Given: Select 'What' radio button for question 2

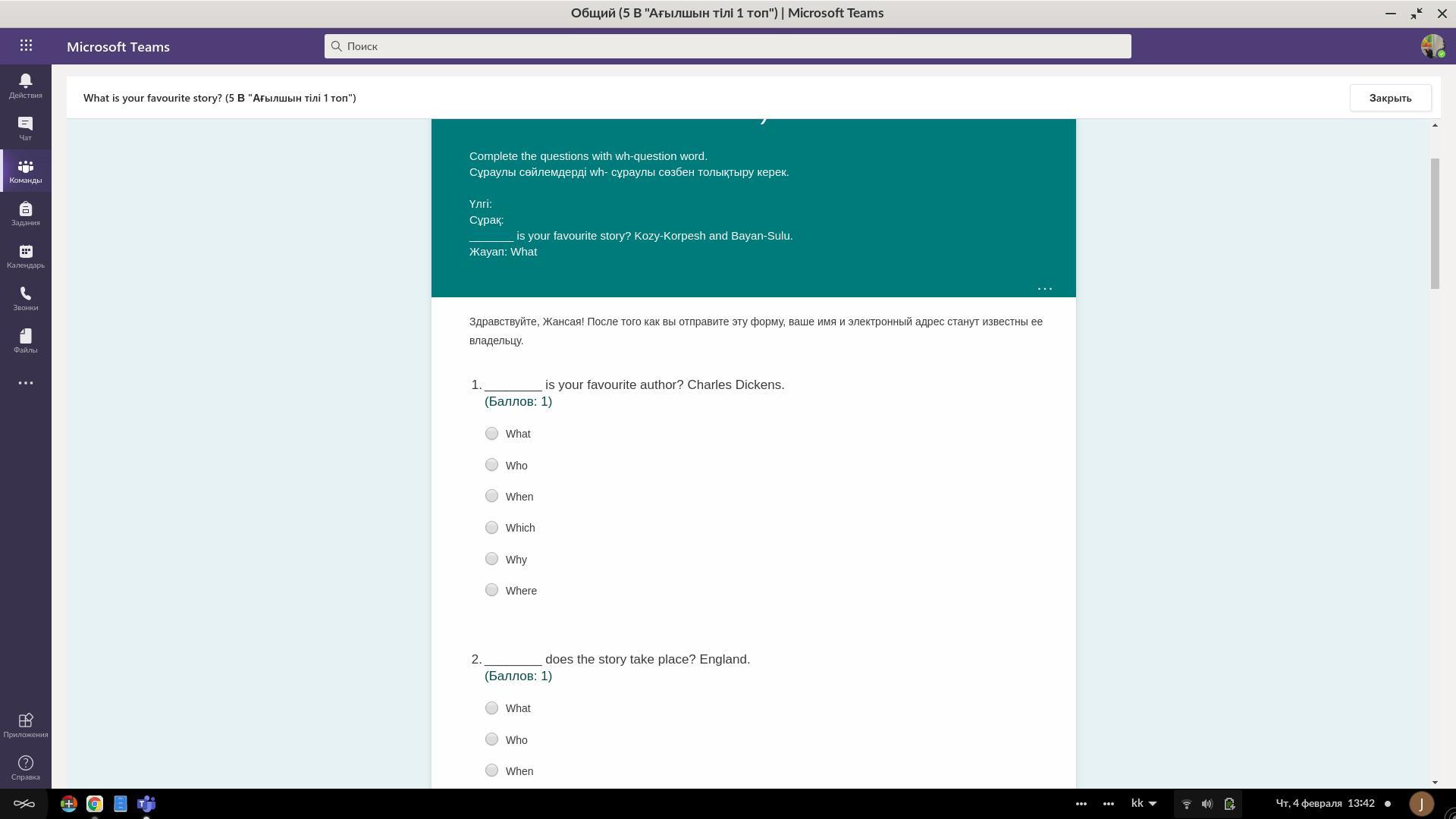Looking at the screenshot, I should click(491, 708).
